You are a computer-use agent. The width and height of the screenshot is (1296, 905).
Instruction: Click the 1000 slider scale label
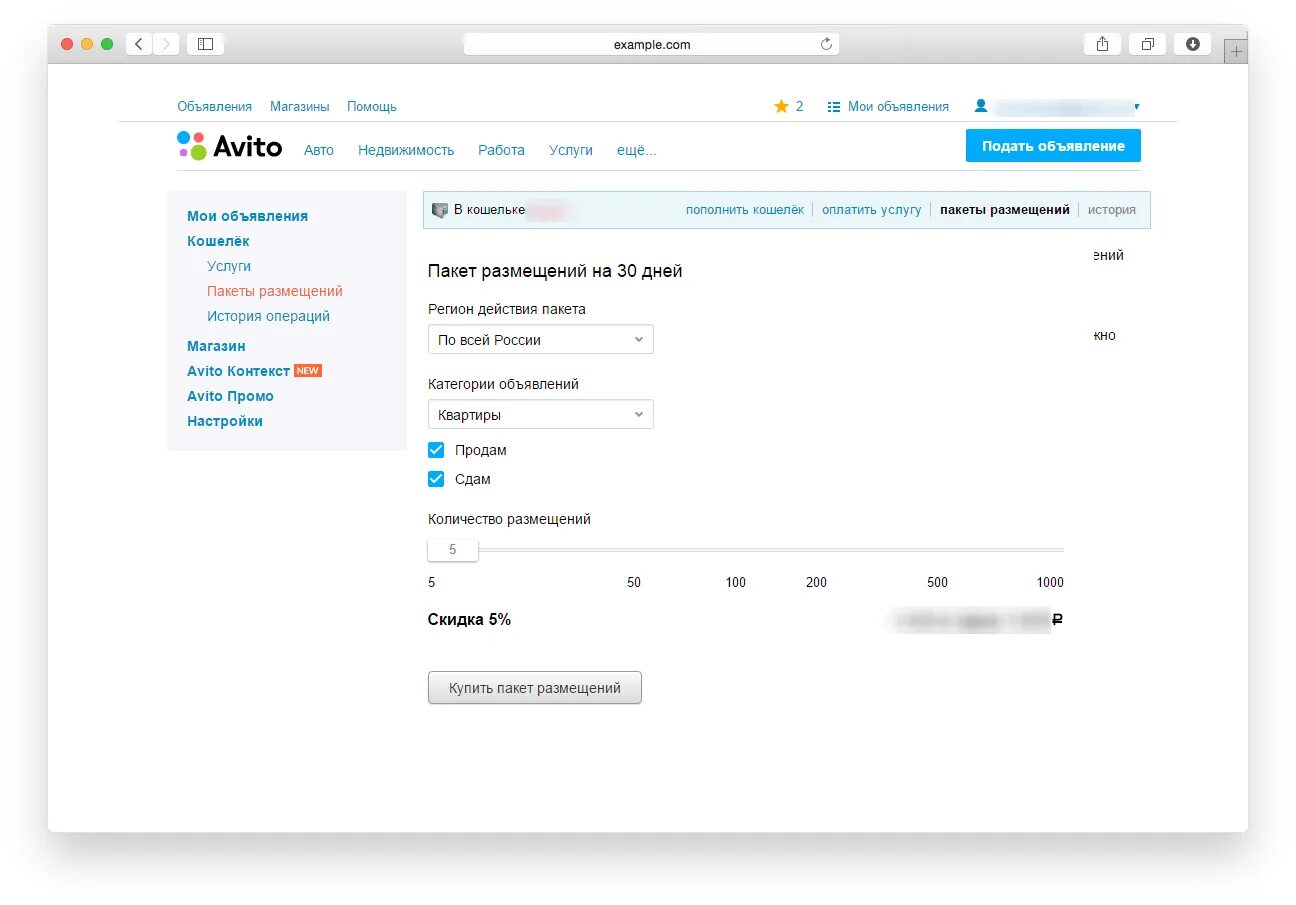coord(1050,583)
